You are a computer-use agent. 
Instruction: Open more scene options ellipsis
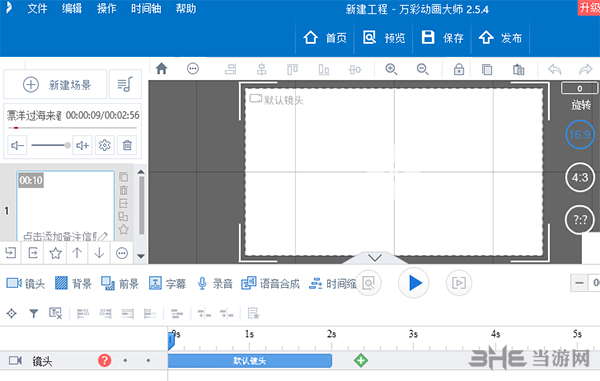click(122, 253)
